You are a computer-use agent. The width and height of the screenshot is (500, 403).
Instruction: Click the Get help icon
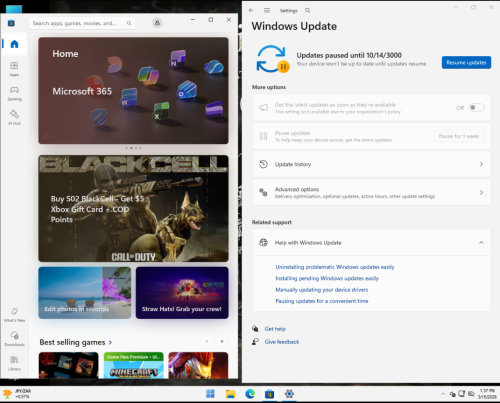255,329
